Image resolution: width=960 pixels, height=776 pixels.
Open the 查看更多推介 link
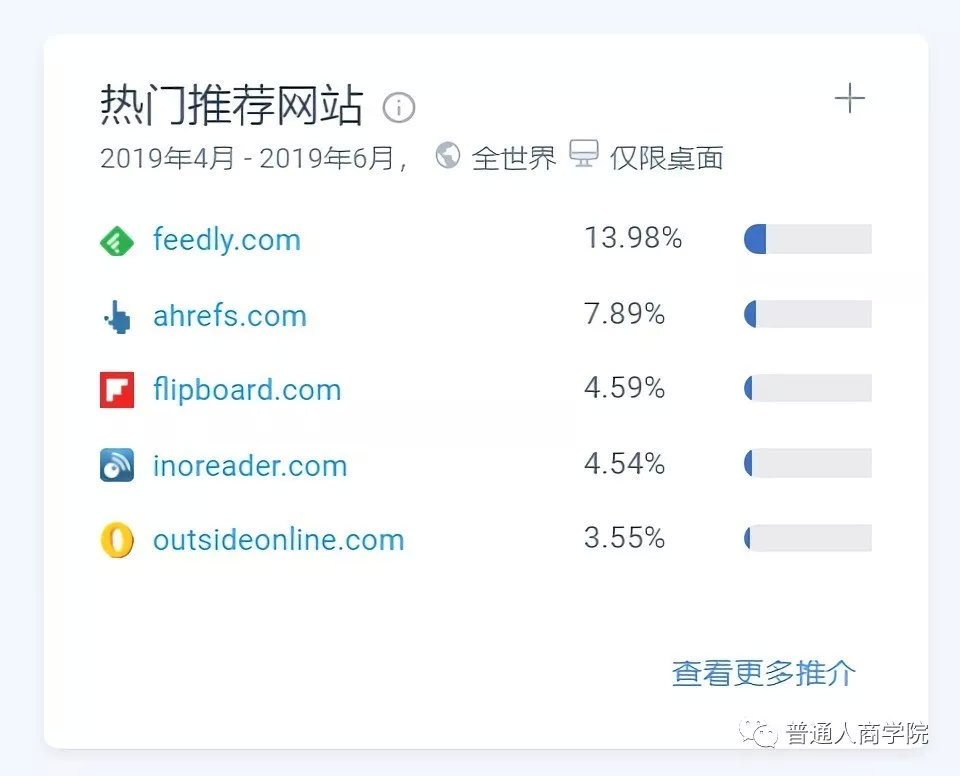pos(763,673)
